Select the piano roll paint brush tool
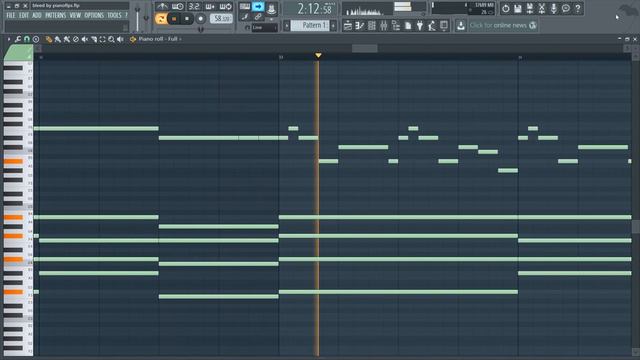This screenshot has height=360, width=640. (58, 39)
